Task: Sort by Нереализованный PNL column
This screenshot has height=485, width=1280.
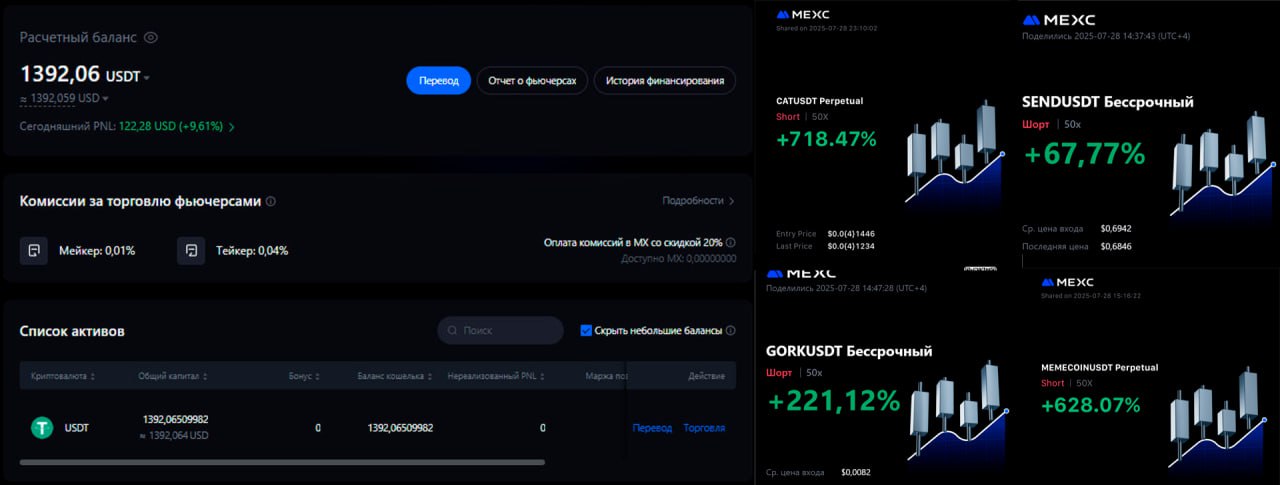Action: pyautogui.click(x=497, y=376)
